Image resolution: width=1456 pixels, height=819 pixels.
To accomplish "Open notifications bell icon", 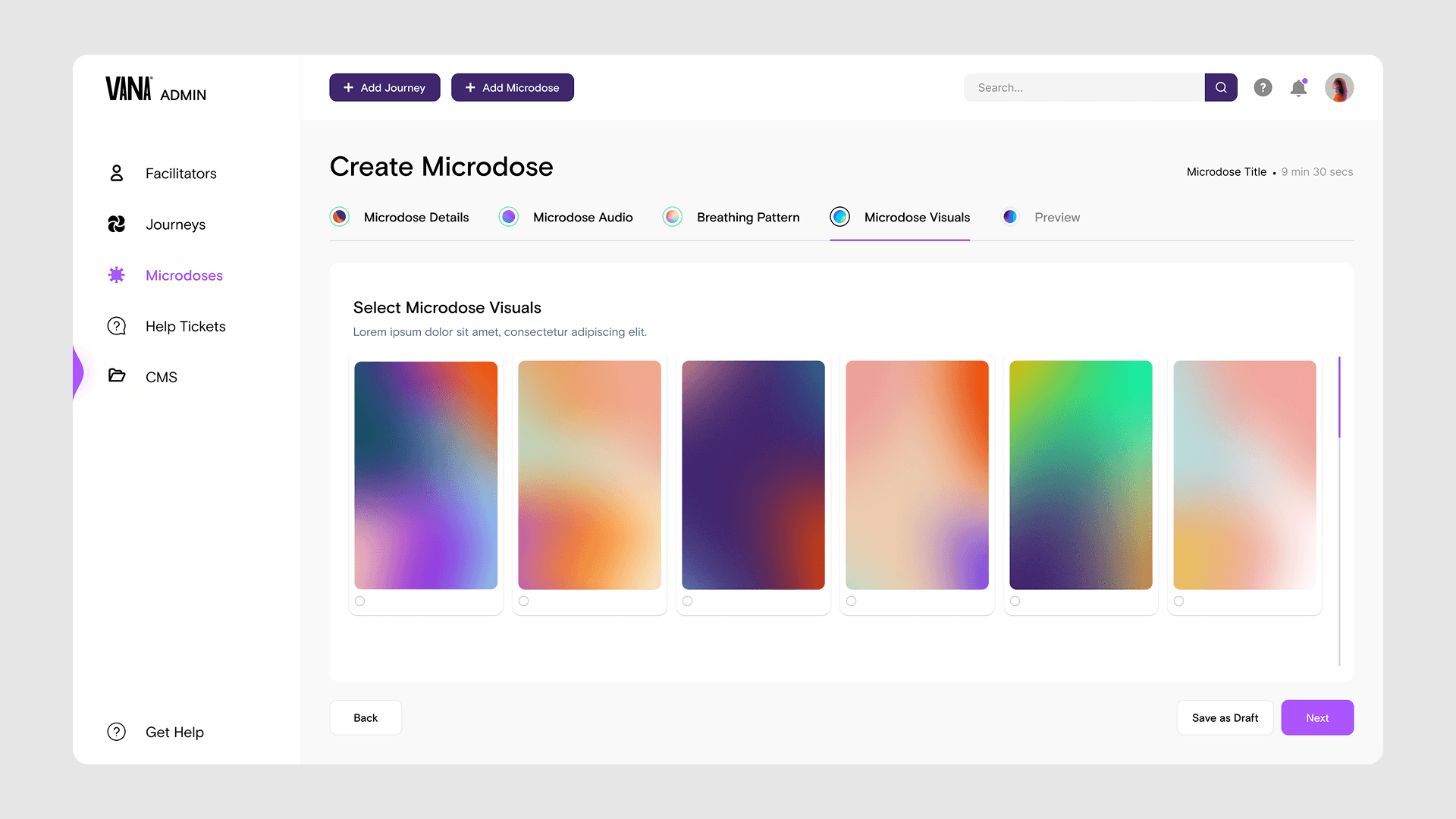I will [1298, 88].
